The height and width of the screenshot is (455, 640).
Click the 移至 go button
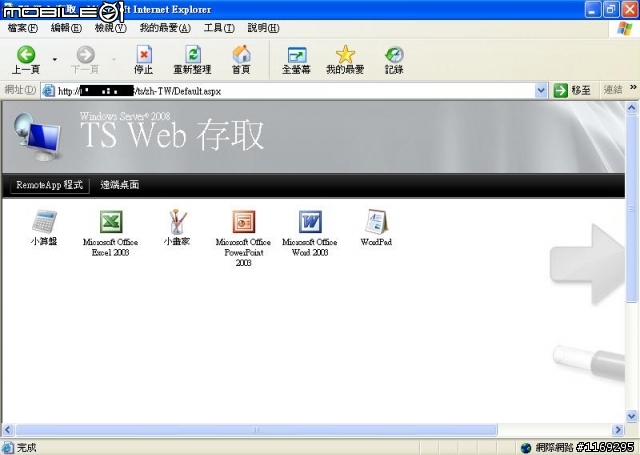pyautogui.click(x=572, y=91)
